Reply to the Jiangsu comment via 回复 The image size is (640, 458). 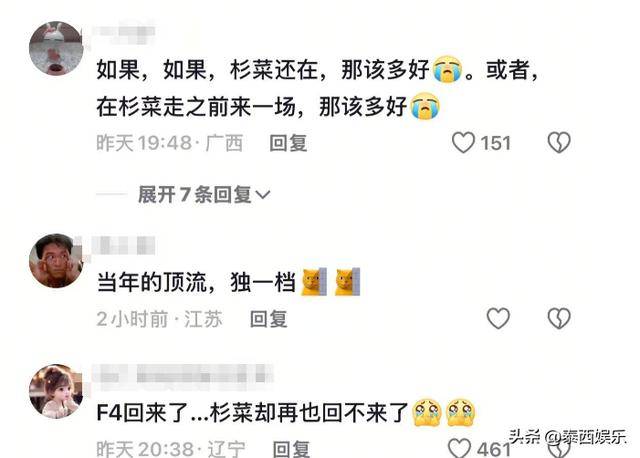tap(269, 319)
